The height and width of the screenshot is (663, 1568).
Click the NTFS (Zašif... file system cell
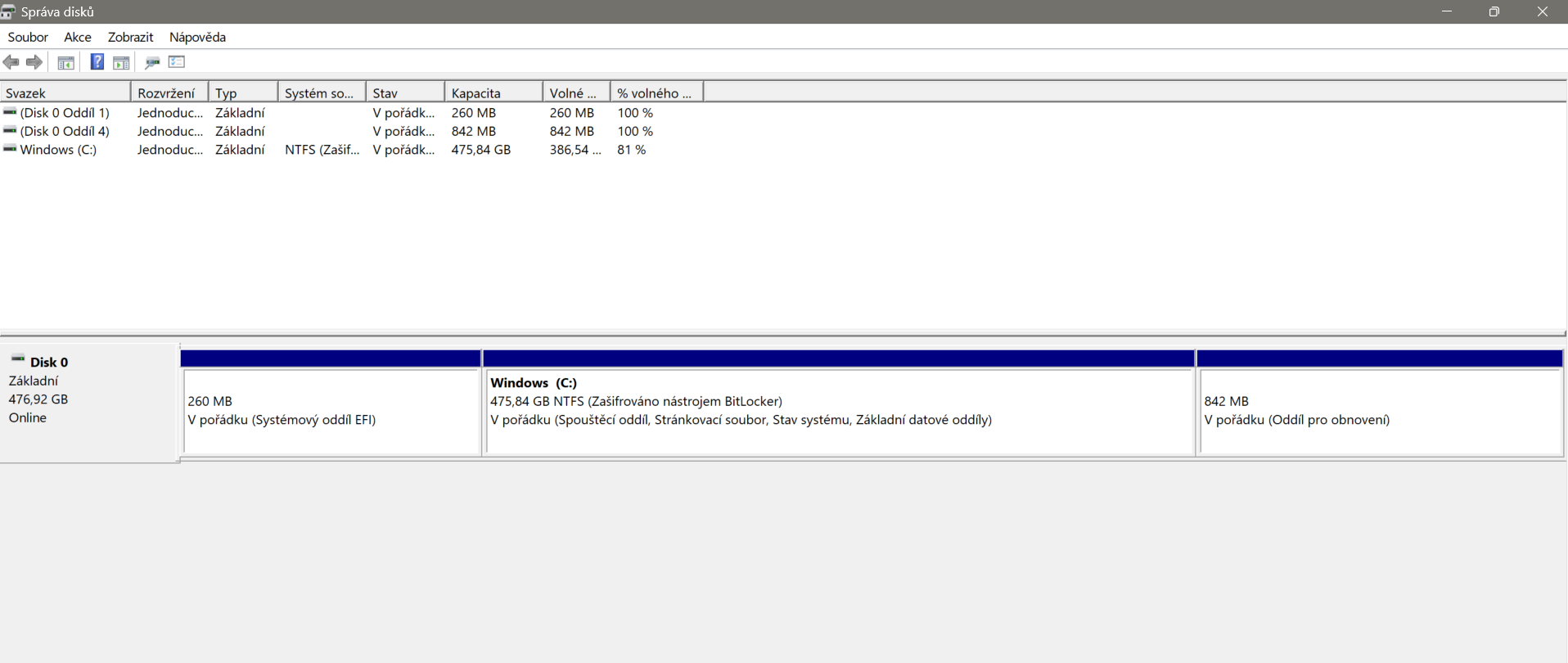[322, 150]
